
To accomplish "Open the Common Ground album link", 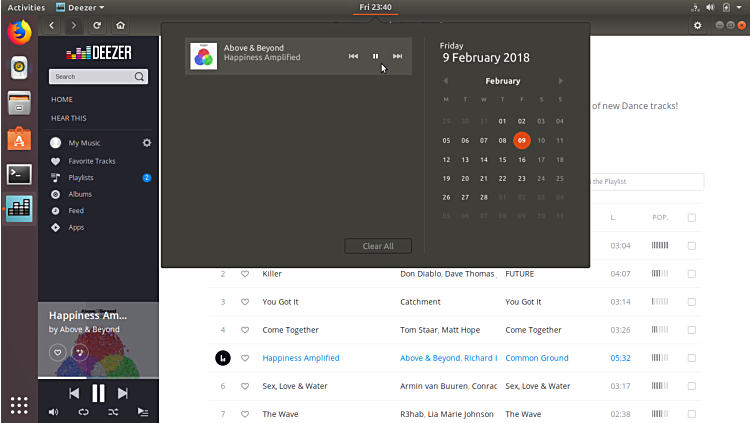I will pos(537,358).
